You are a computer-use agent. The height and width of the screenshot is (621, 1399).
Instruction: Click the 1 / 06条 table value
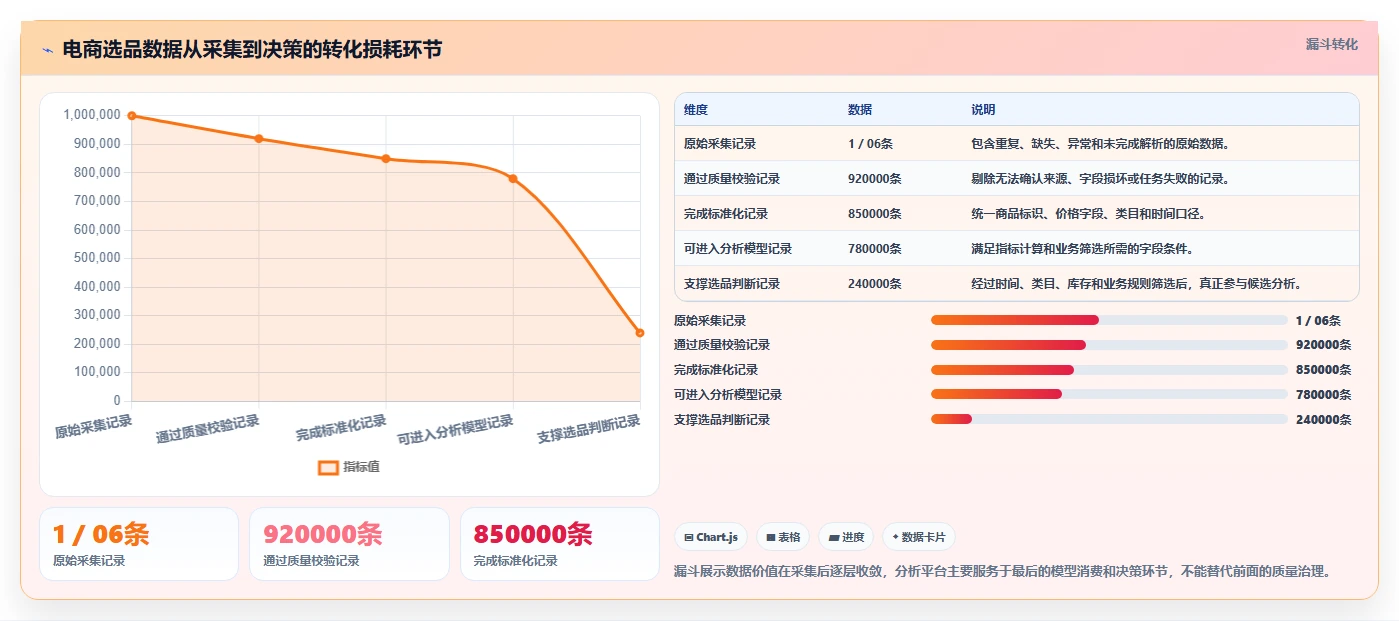tap(870, 144)
